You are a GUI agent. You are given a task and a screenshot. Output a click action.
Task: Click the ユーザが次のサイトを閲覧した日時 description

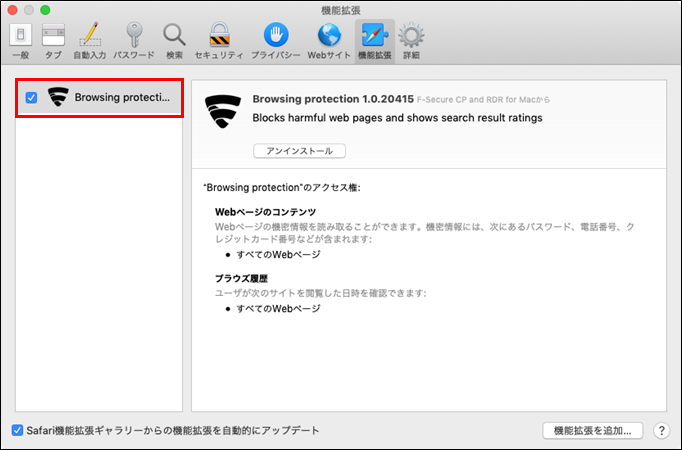321,293
